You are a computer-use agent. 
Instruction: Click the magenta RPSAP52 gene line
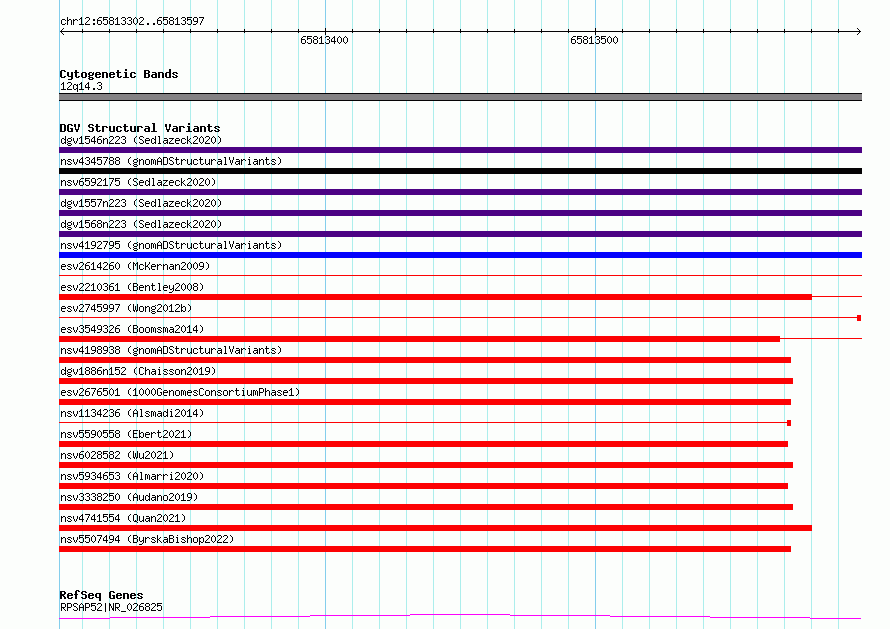tap(460, 617)
